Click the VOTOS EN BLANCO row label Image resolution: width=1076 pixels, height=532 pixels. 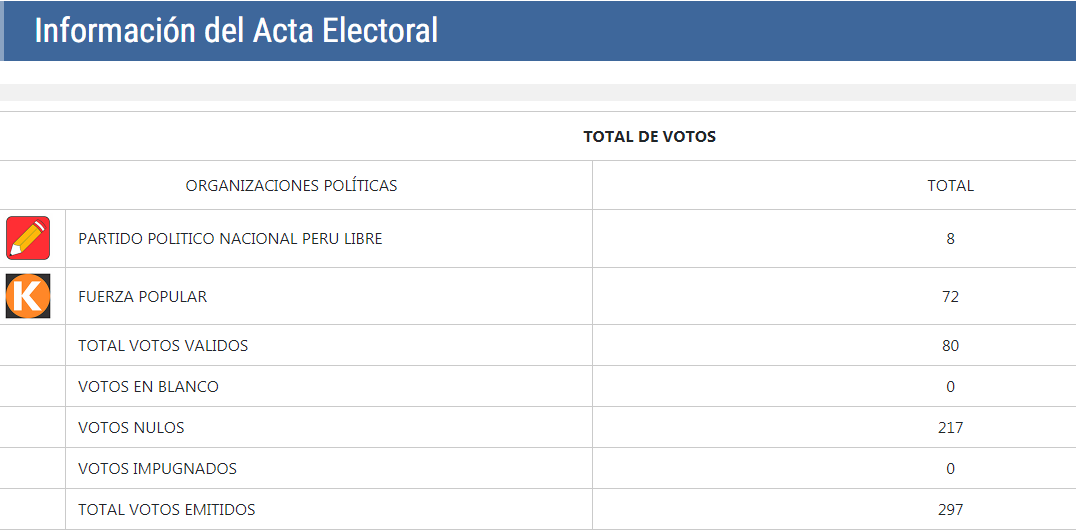coord(148,387)
